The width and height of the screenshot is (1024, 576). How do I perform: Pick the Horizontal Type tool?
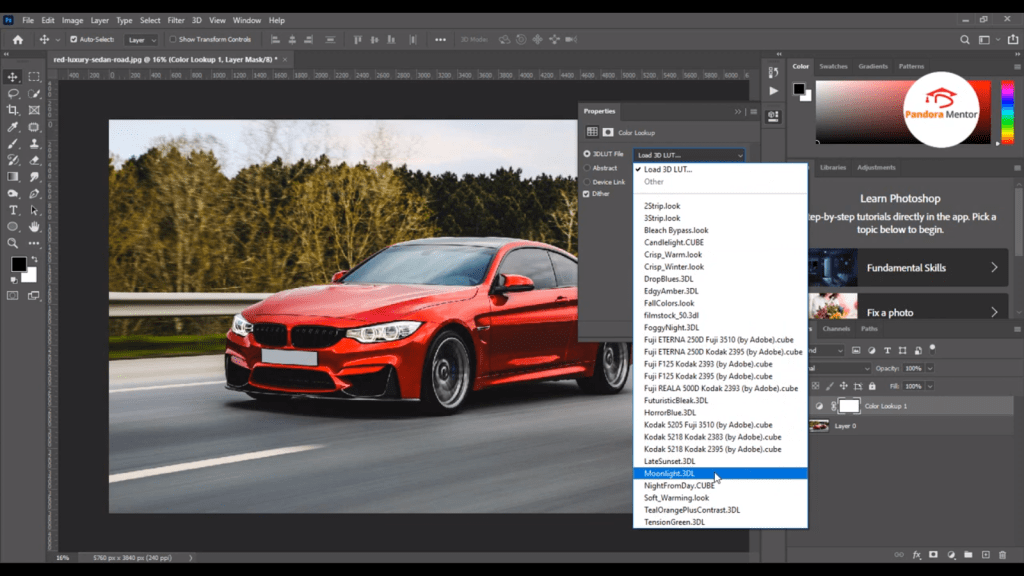point(13,210)
